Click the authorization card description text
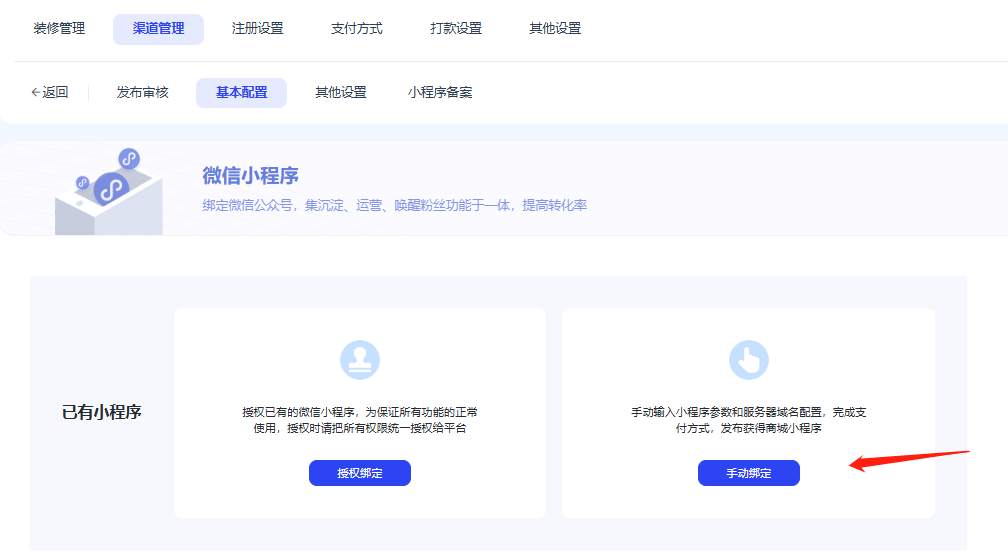 [360, 420]
